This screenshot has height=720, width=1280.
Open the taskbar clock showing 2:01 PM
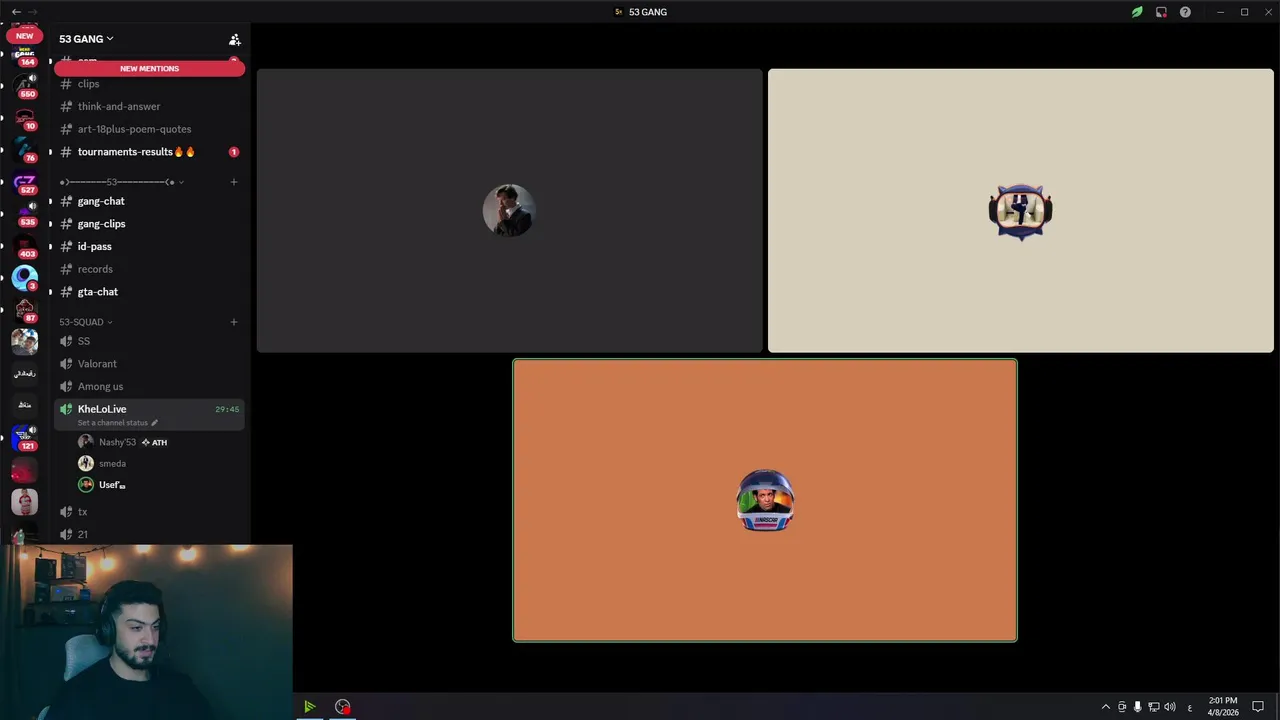click(1223, 707)
